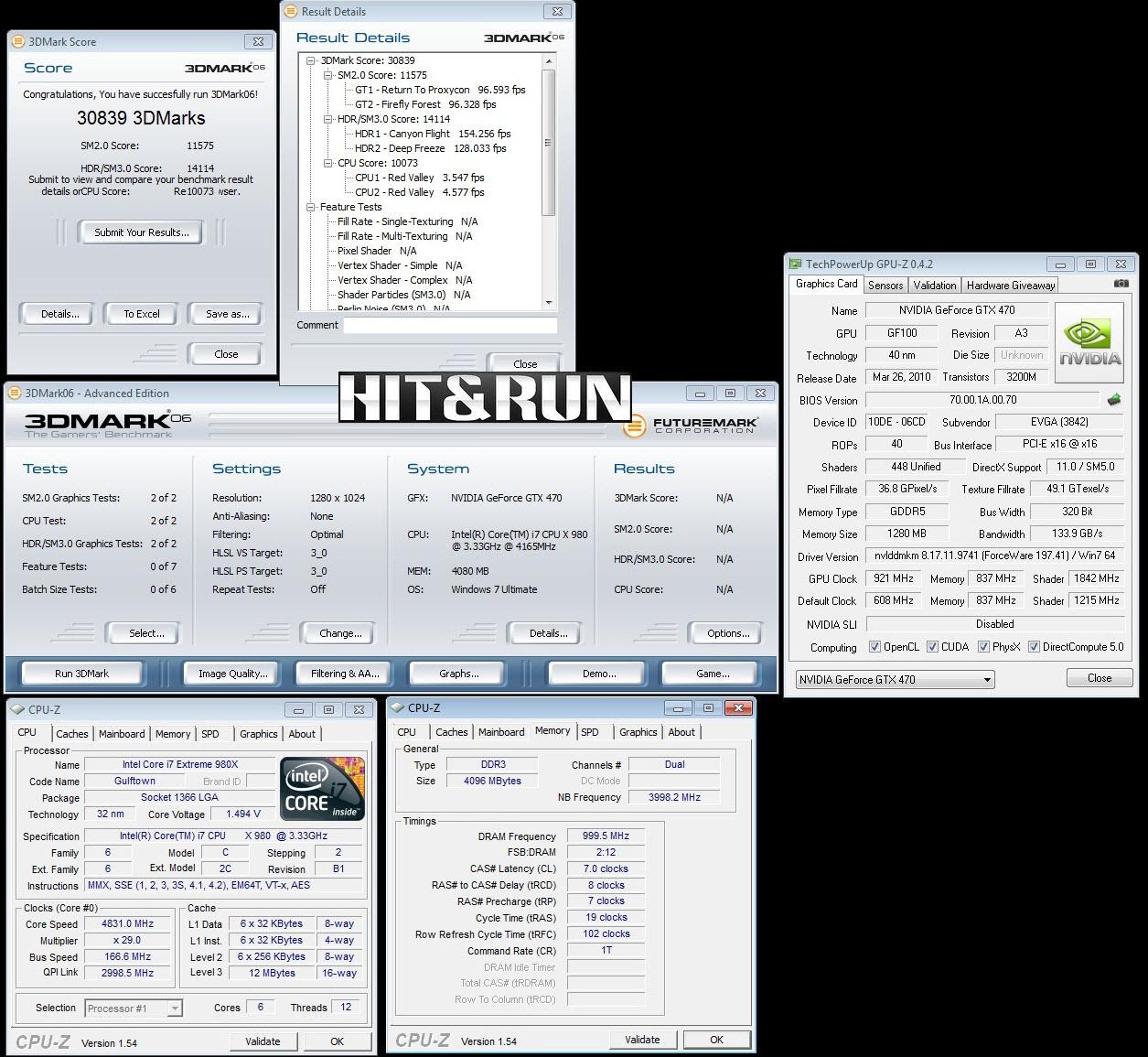Select Fill Rate - Single-Texturing row

click(408, 221)
